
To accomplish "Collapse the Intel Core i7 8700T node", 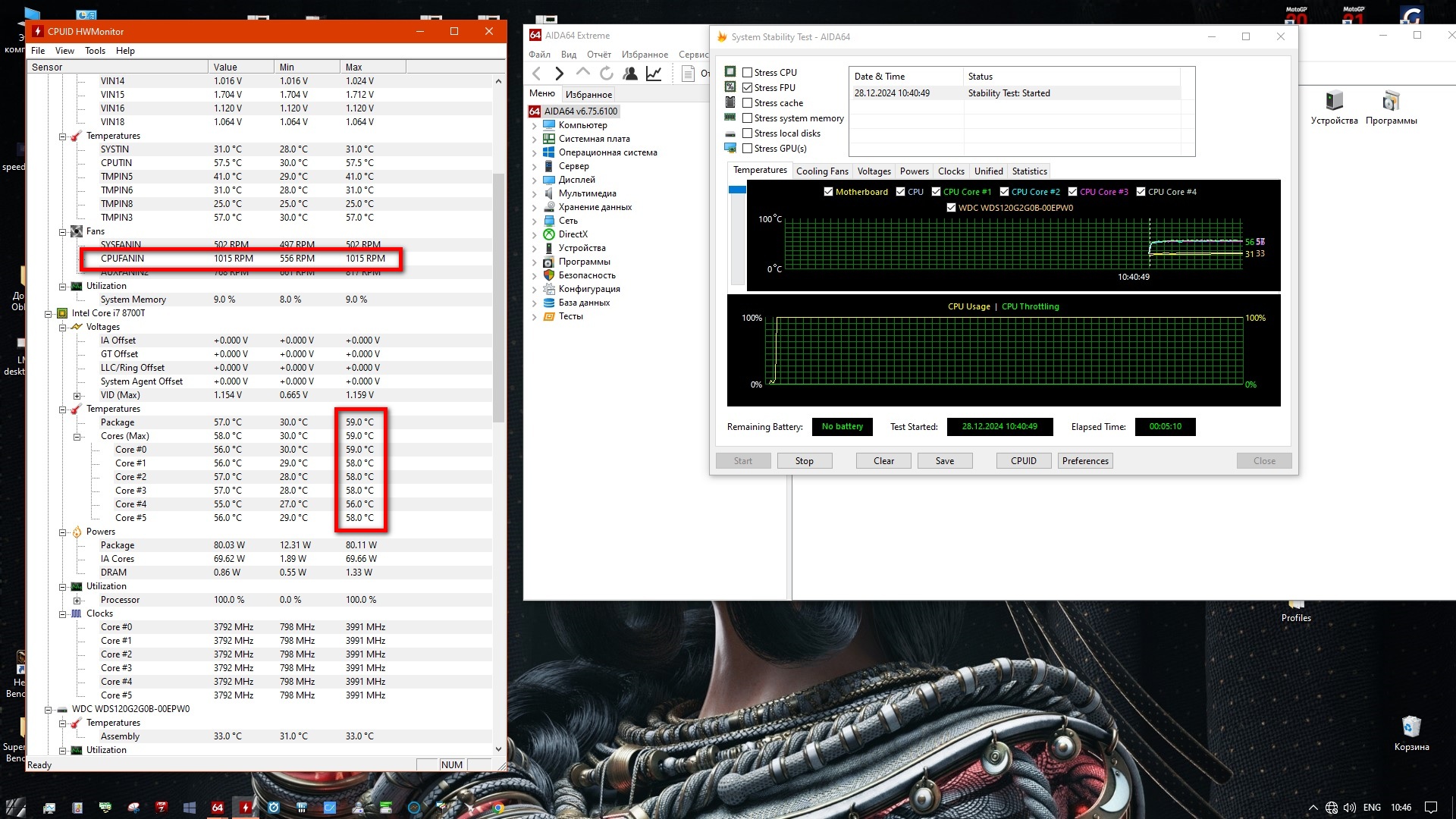I will click(49, 314).
